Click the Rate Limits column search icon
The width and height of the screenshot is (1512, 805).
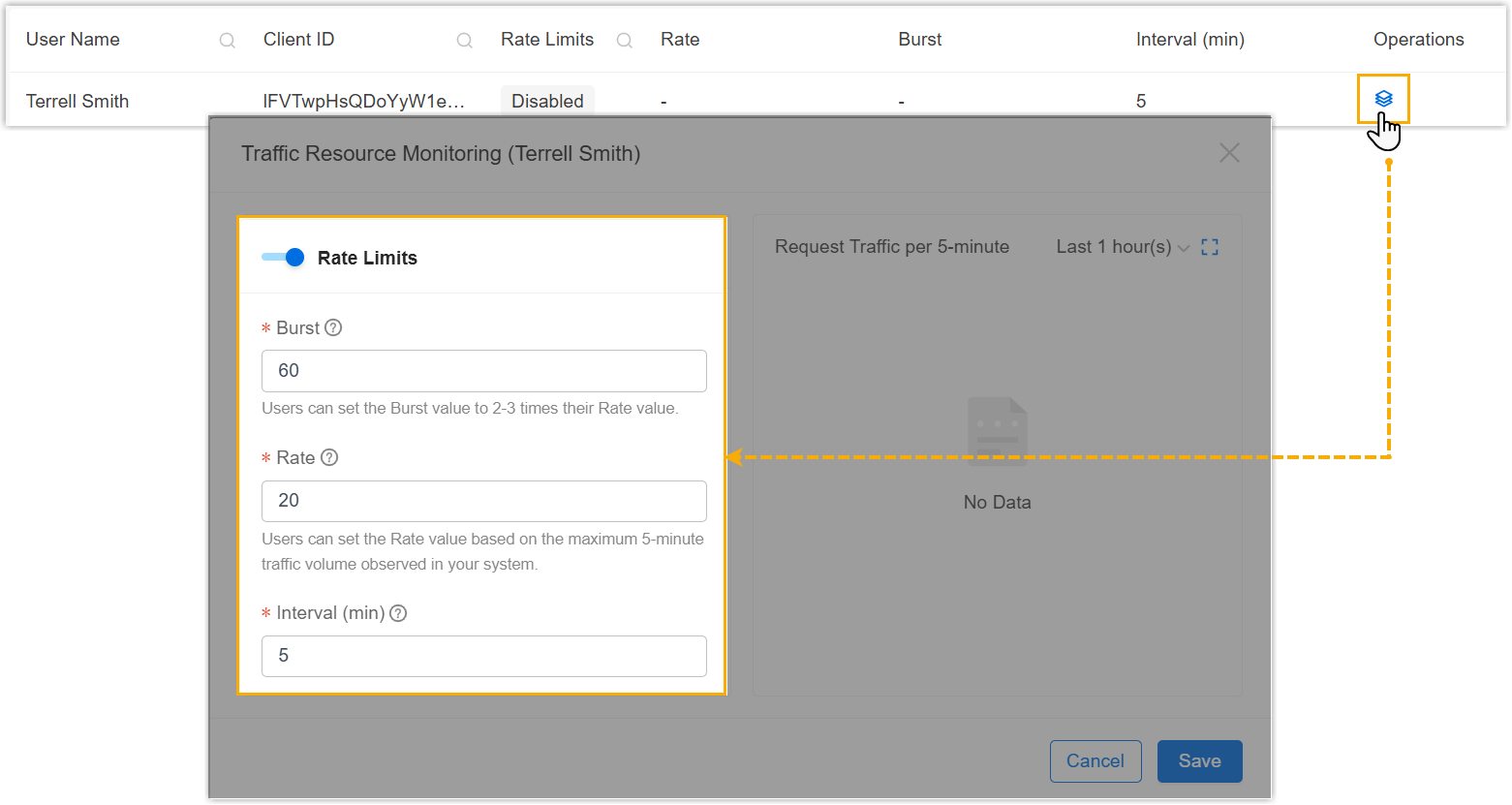click(x=625, y=41)
